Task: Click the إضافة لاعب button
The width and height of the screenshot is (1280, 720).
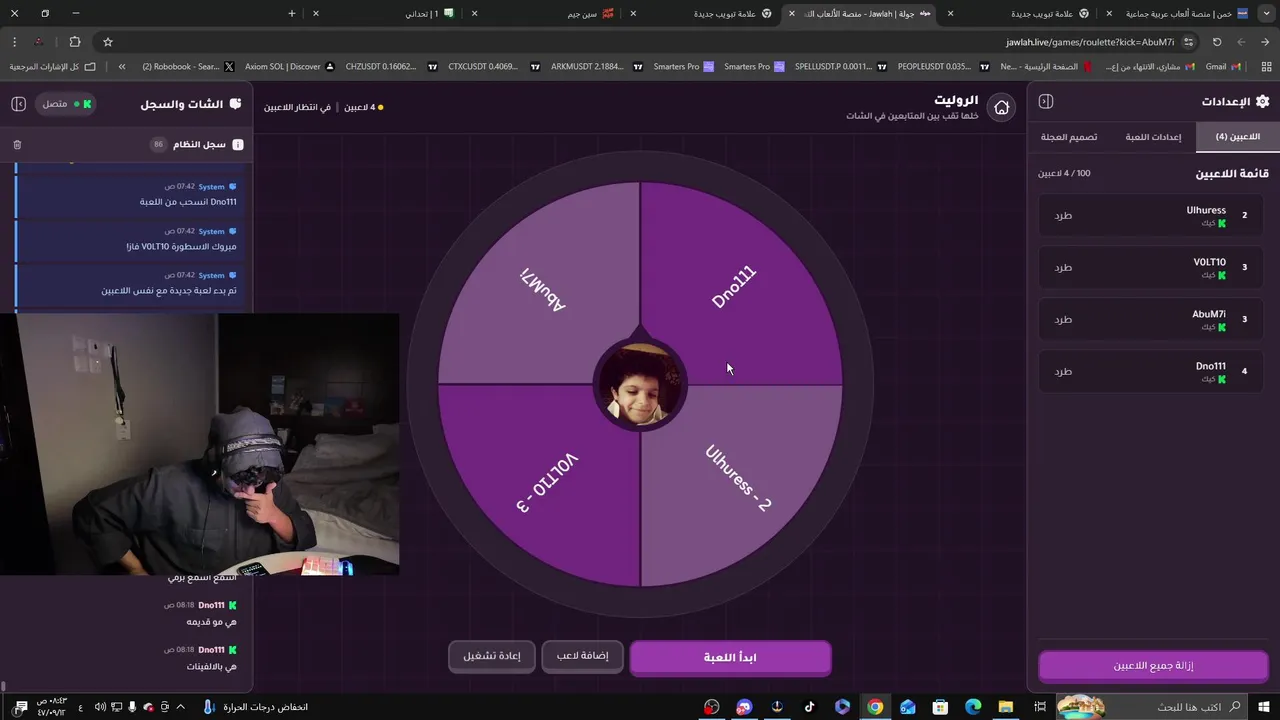Action: pyautogui.click(x=582, y=656)
